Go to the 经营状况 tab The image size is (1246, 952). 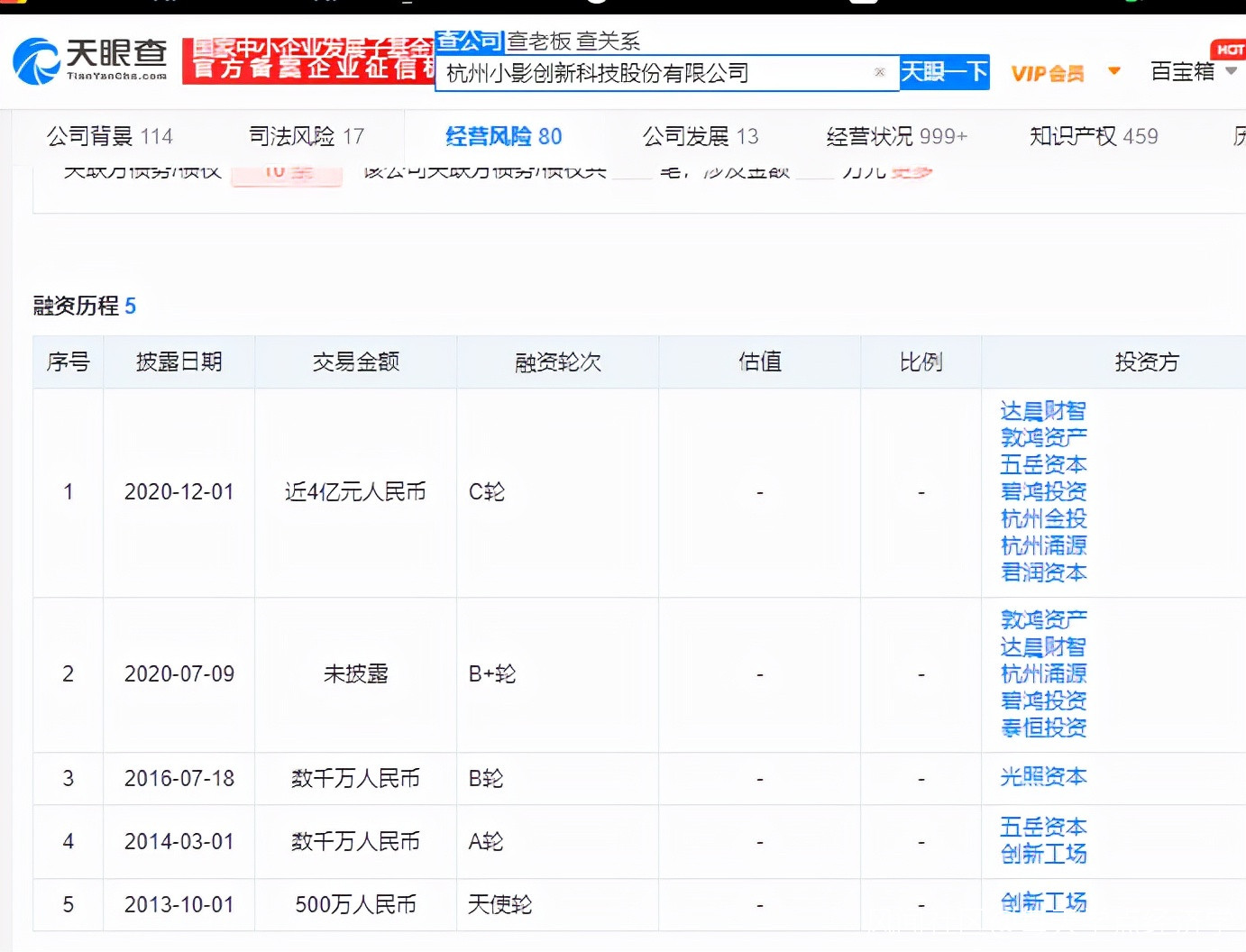click(x=896, y=136)
